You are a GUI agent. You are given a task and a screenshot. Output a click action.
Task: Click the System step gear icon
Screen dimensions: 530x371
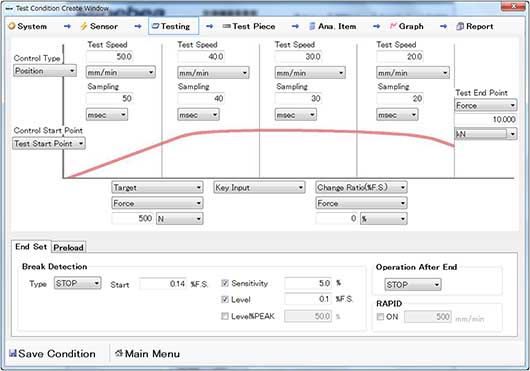click(x=12, y=26)
